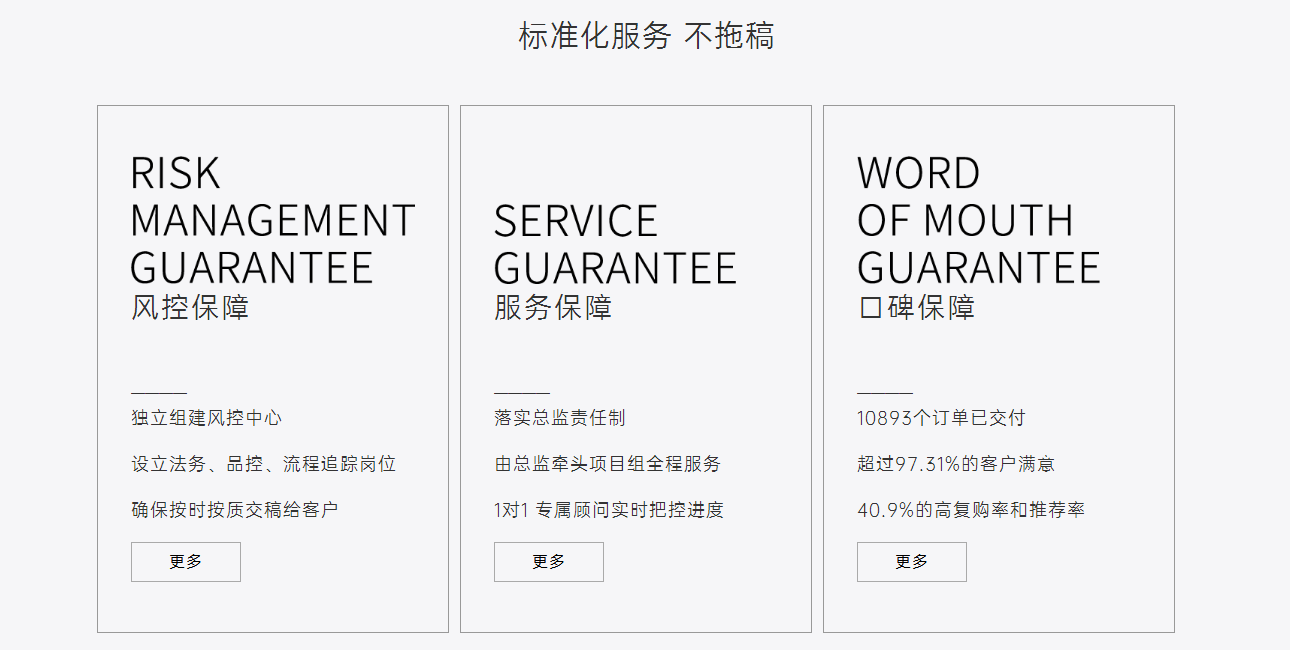Screen dimensions: 1290x650
Task: Click the 超过97.31%的客户满意 statistic
Action: [956, 464]
